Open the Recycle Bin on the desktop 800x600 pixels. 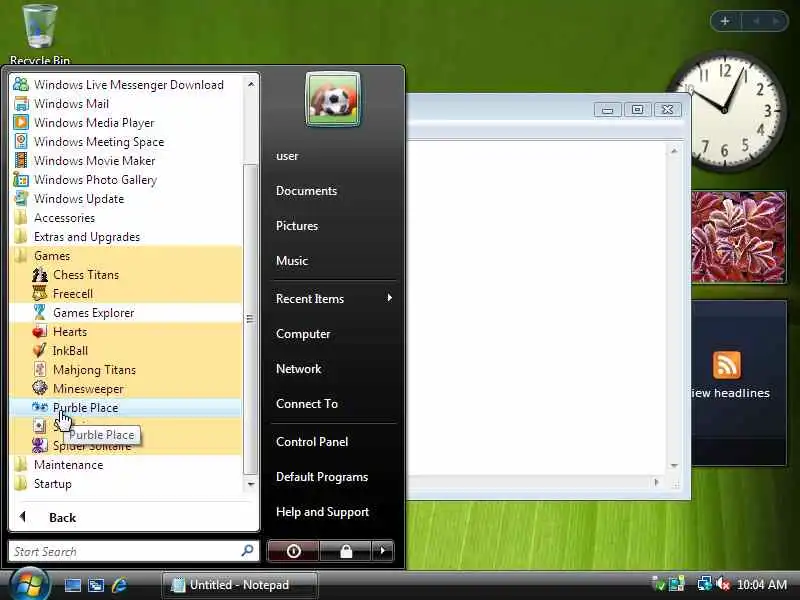[x=39, y=34]
